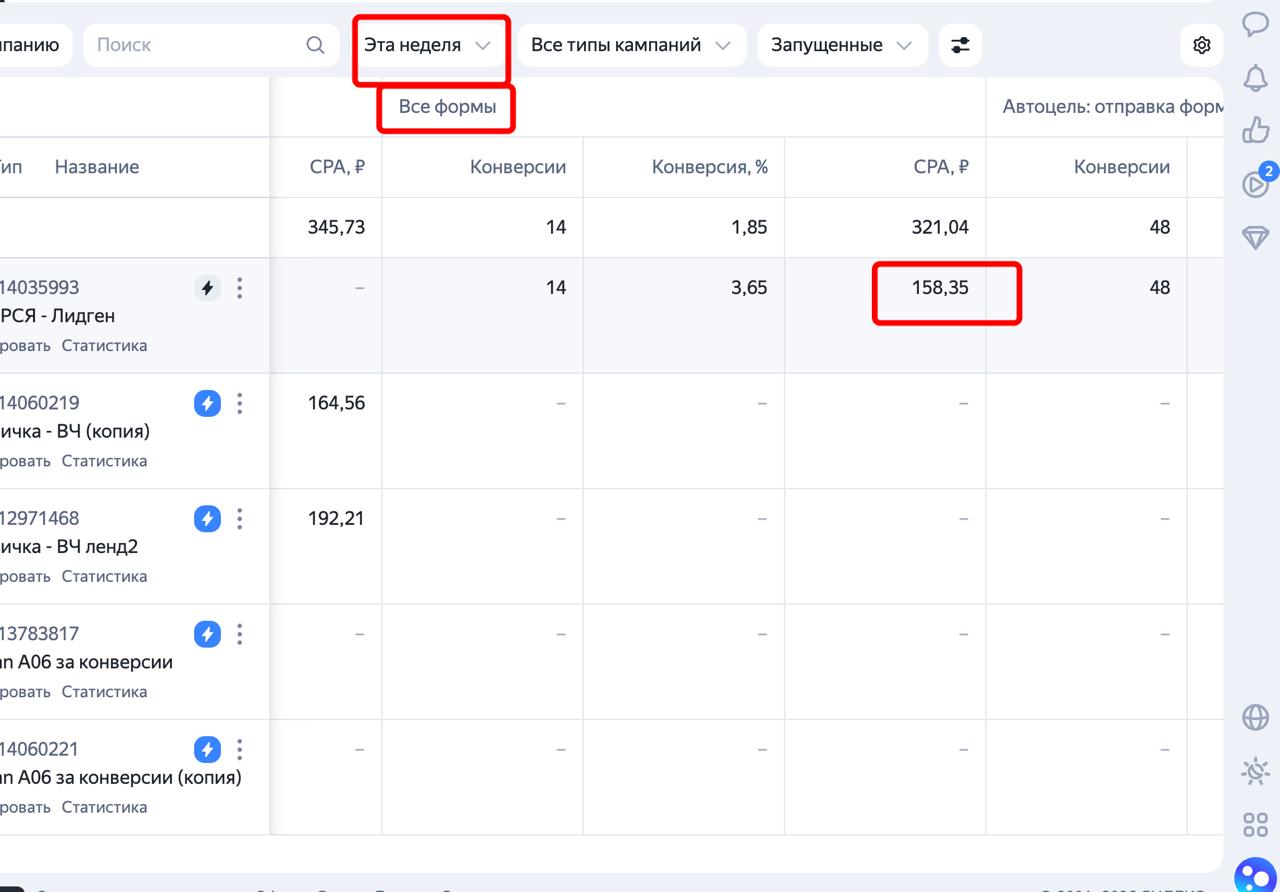Open Статистика link for РСЯ - Лидген

(104, 346)
